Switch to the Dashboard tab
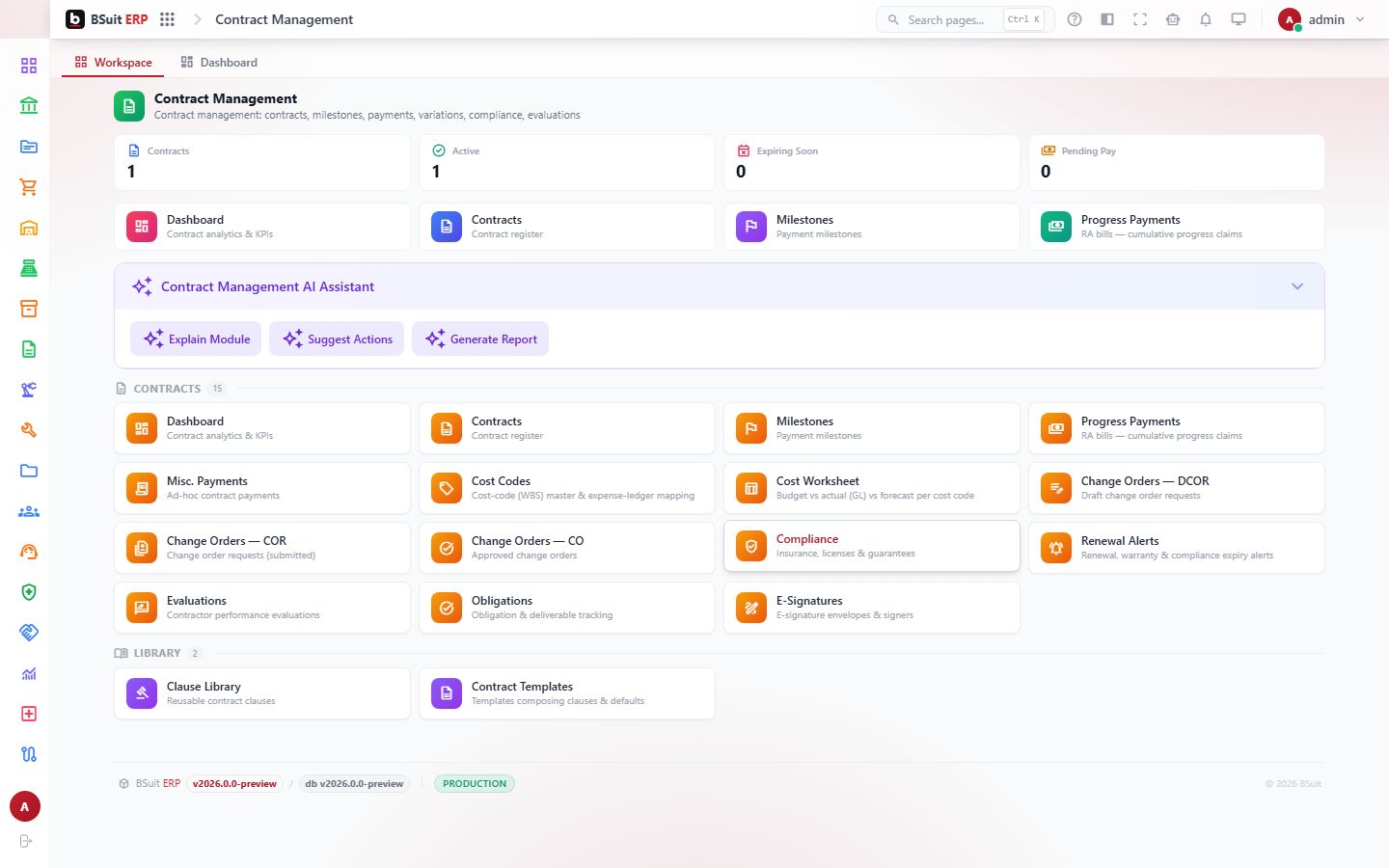Viewport: 1389px width, 868px height. [219, 63]
